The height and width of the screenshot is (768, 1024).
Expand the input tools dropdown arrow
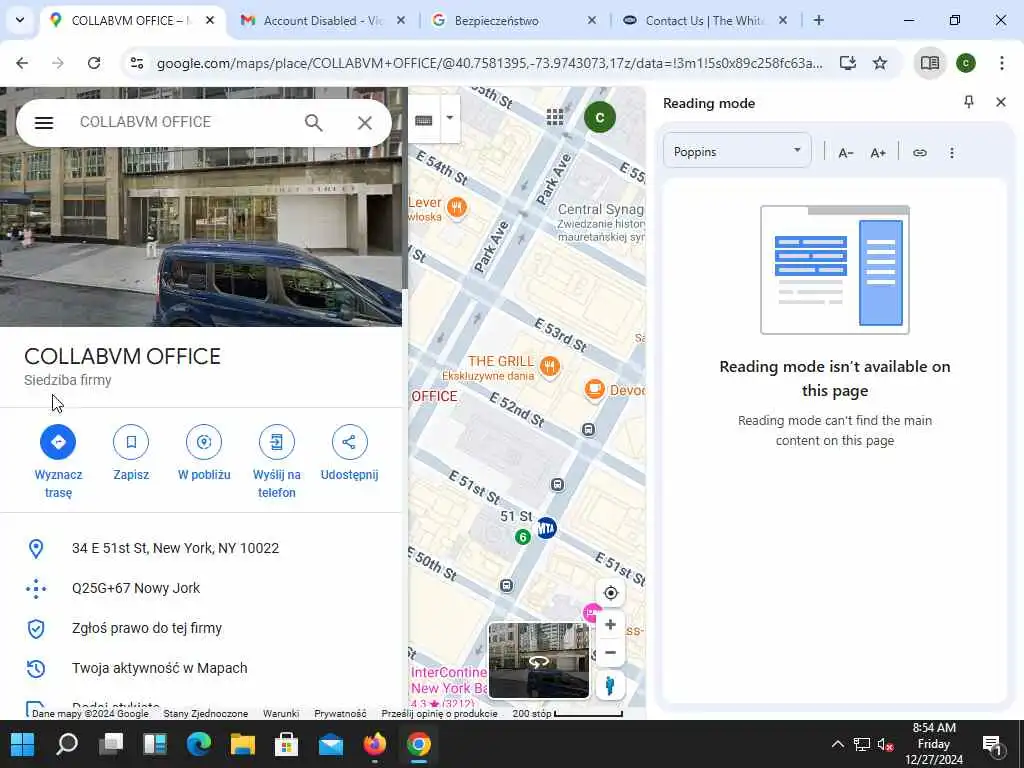449,119
